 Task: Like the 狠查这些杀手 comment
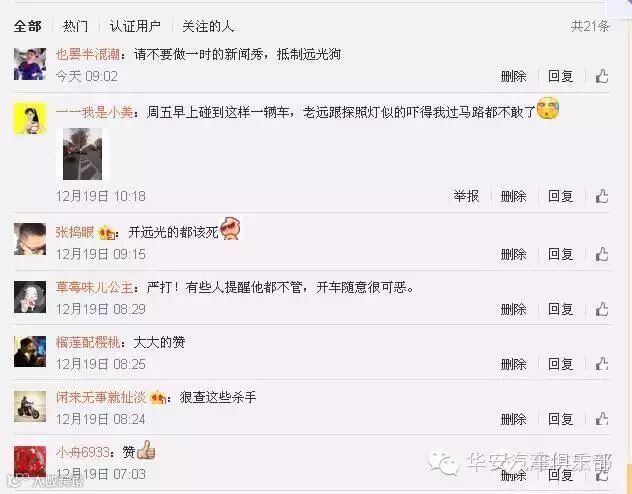point(602,419)
